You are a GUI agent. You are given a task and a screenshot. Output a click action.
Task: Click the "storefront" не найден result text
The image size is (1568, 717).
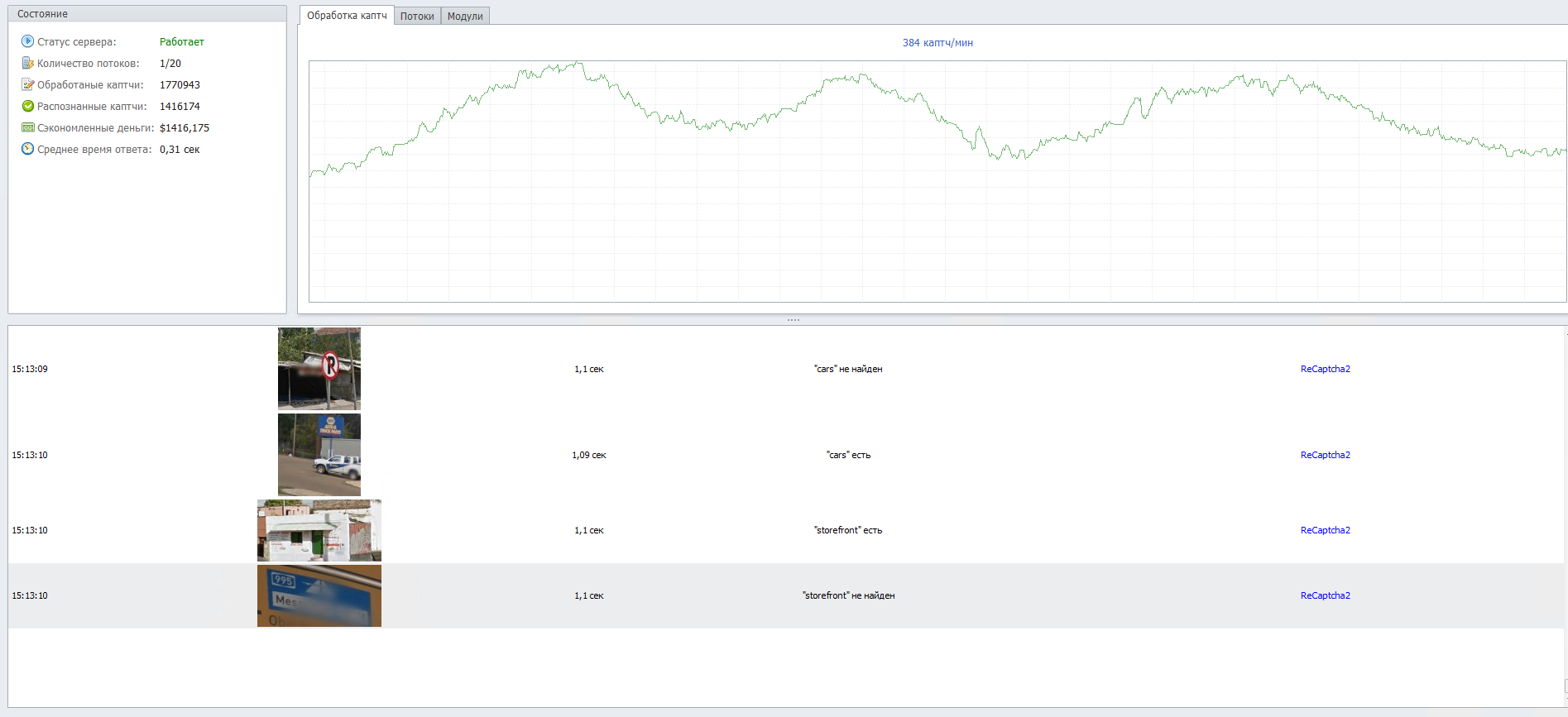pos(848,595)
